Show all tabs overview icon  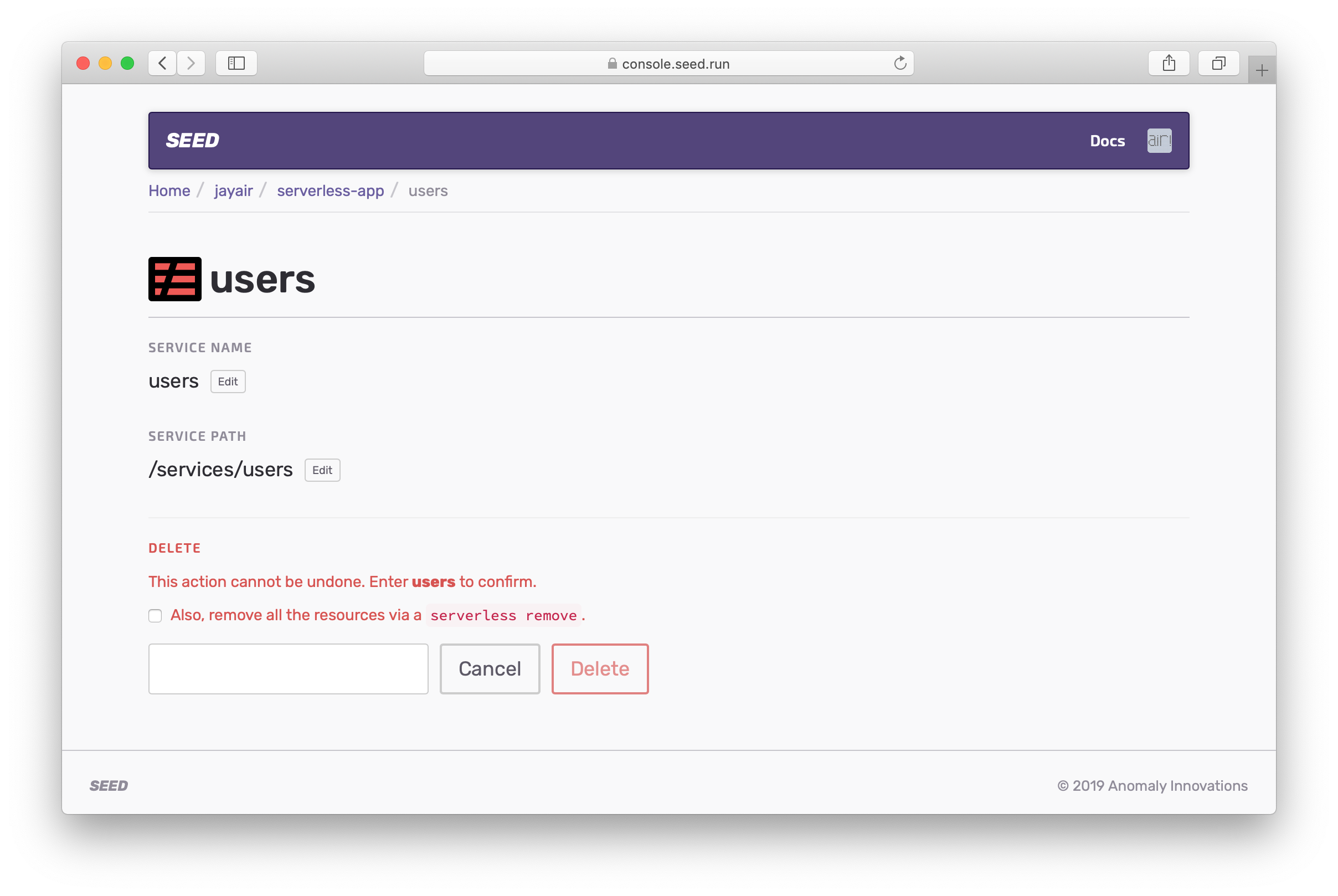click(1218, 63)
